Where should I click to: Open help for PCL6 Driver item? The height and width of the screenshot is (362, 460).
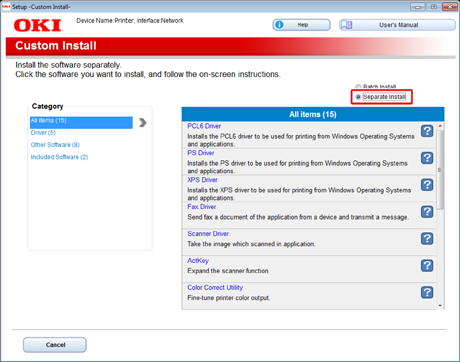427,131
